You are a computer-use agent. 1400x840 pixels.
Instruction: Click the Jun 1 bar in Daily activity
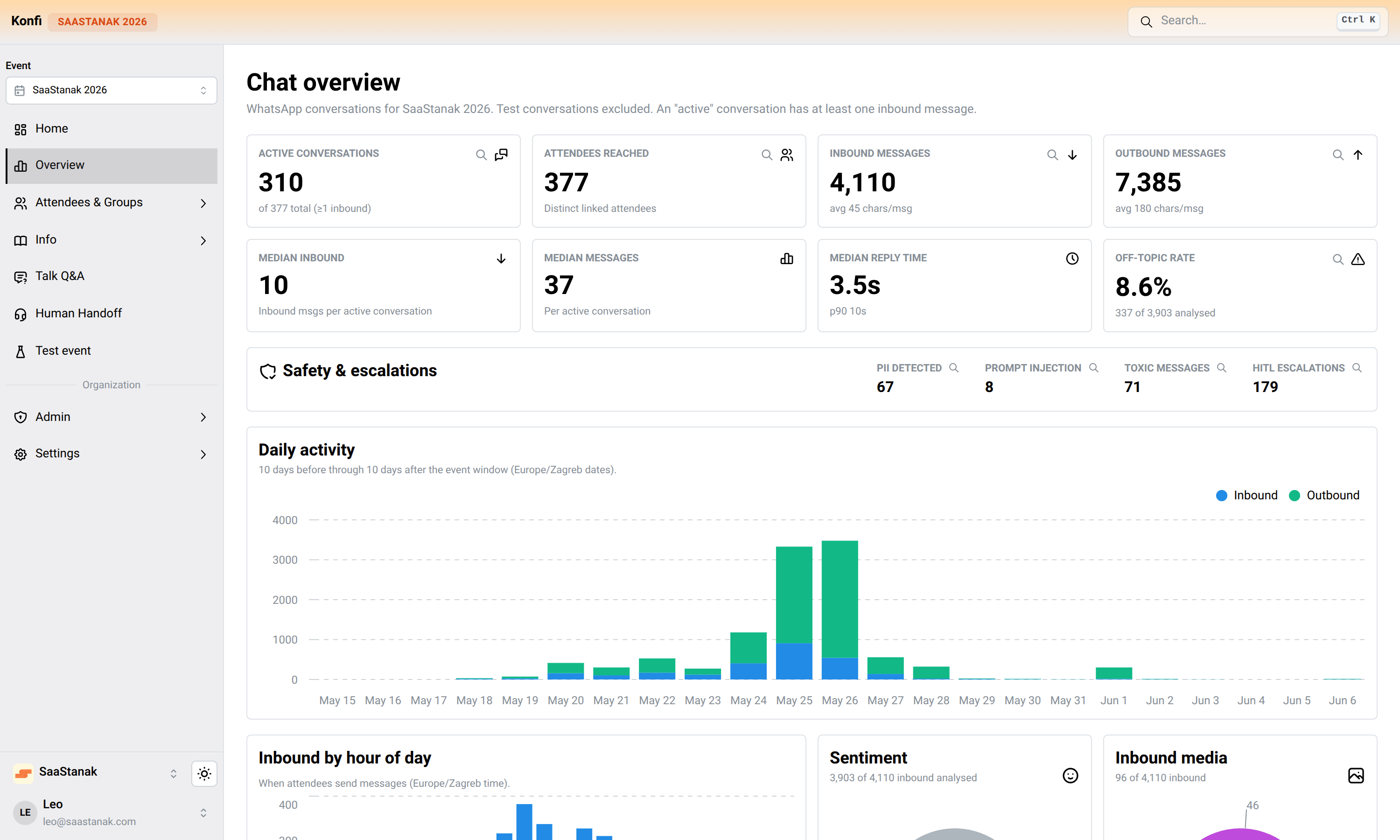pyautogui.click(x=1113, y=673)
